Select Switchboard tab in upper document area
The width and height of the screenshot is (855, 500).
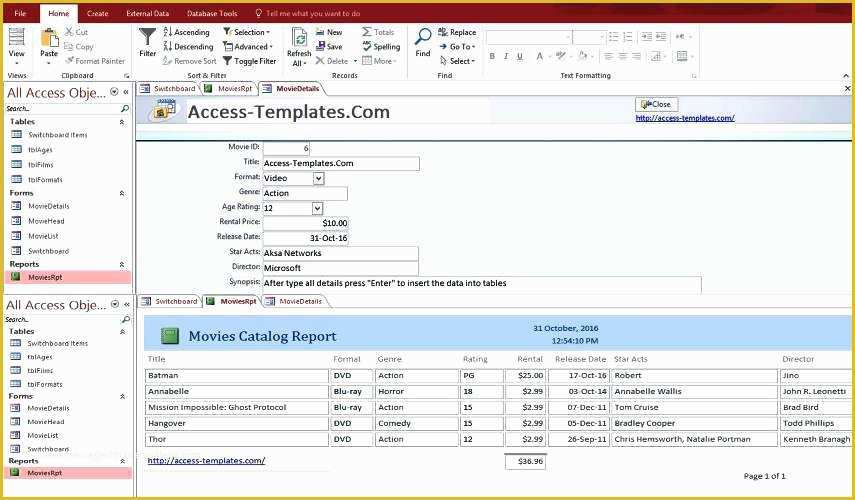[x=168, y=88]
